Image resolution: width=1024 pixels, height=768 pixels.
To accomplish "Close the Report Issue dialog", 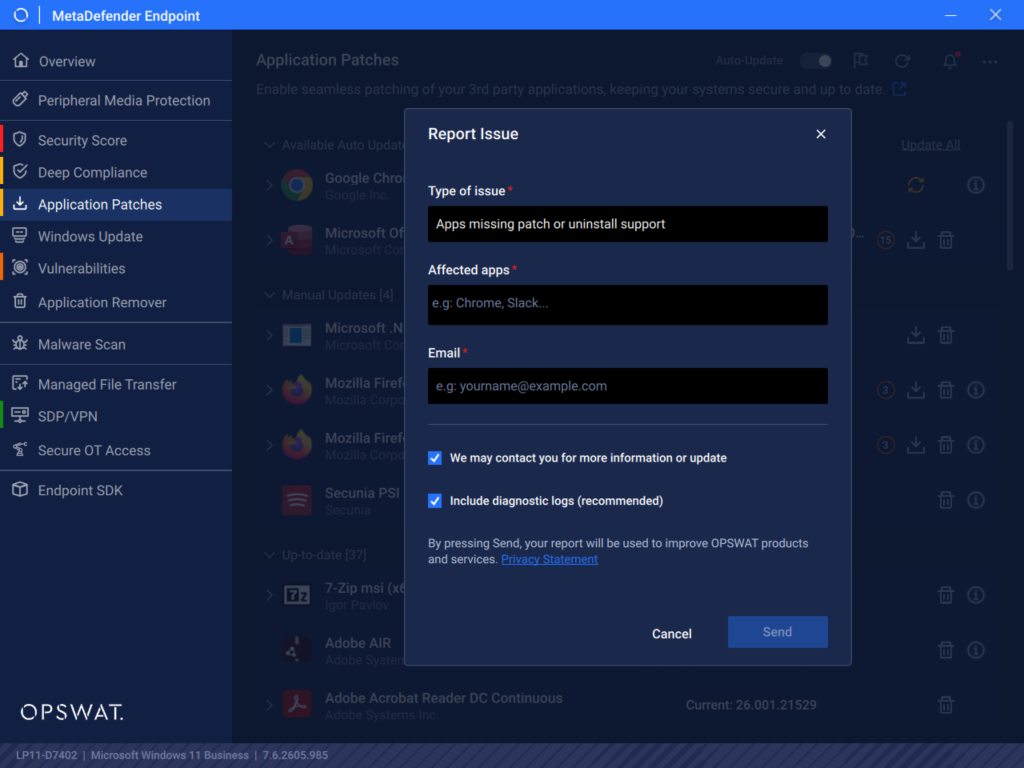I will [x=821, y=134].
